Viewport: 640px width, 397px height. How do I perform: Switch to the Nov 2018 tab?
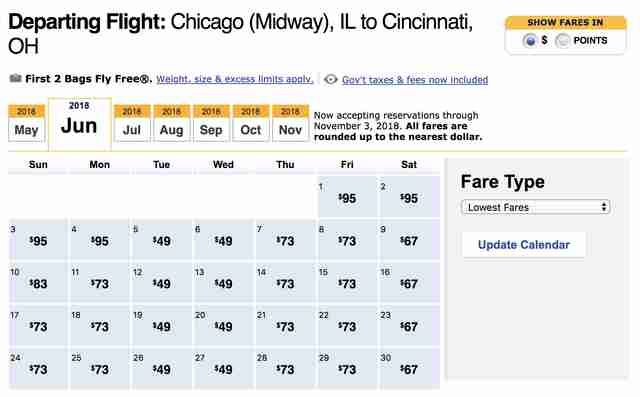click(x=290, y=123)
